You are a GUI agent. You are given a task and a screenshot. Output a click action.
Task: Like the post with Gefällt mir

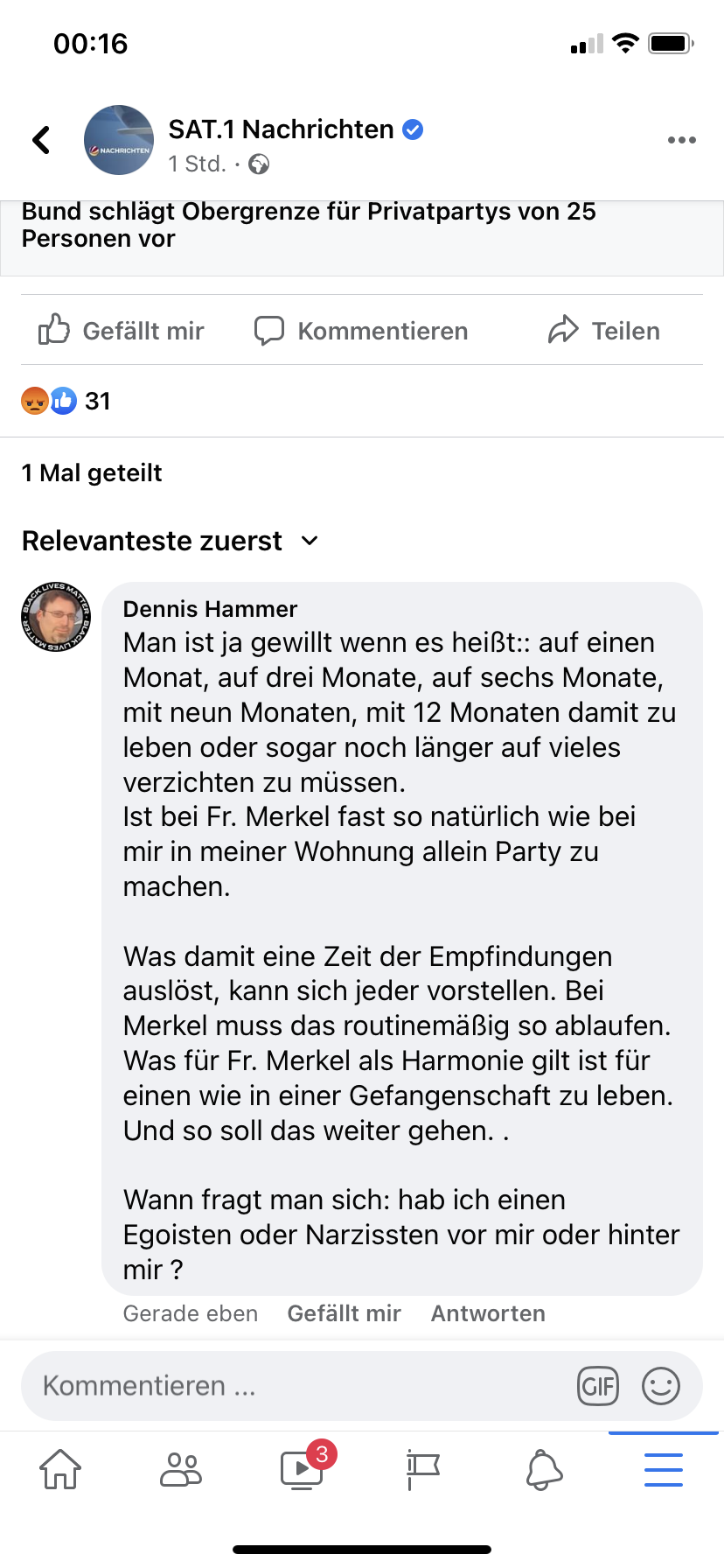122,331
